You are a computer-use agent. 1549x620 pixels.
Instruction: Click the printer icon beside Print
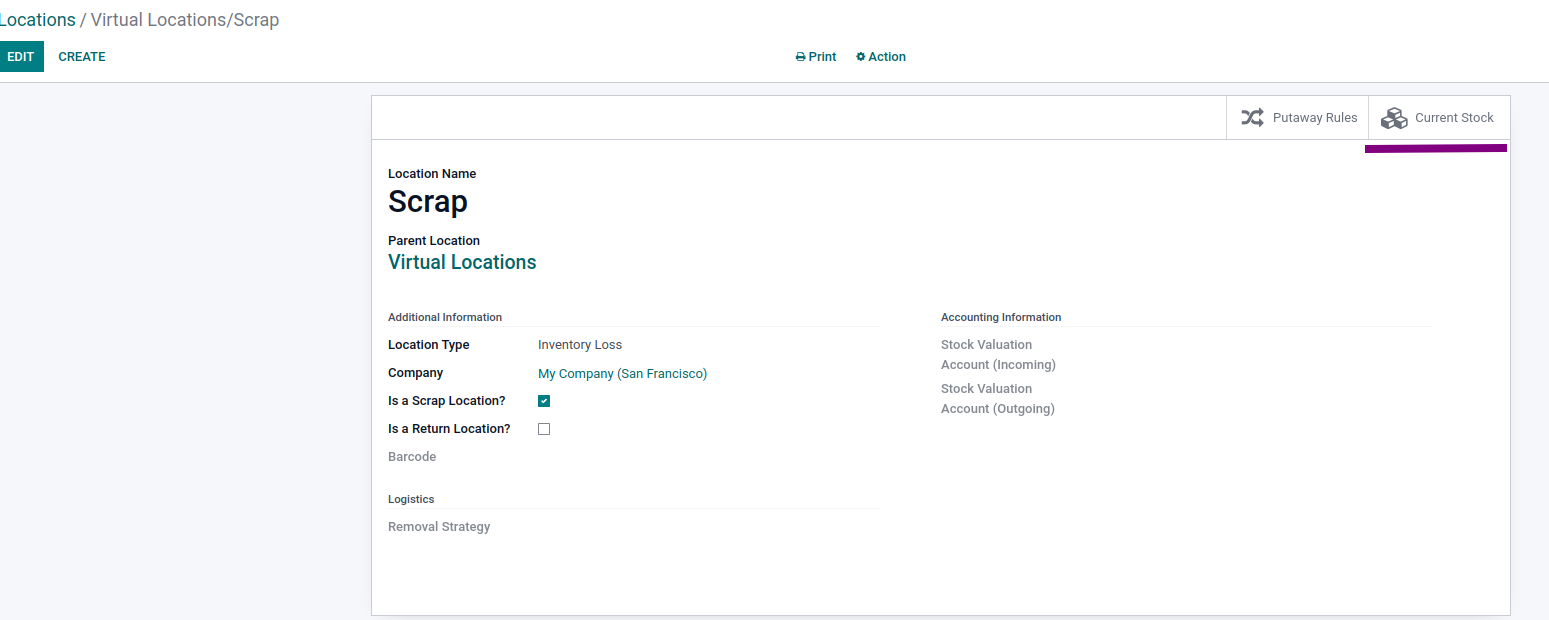click(x=800, y=57)
